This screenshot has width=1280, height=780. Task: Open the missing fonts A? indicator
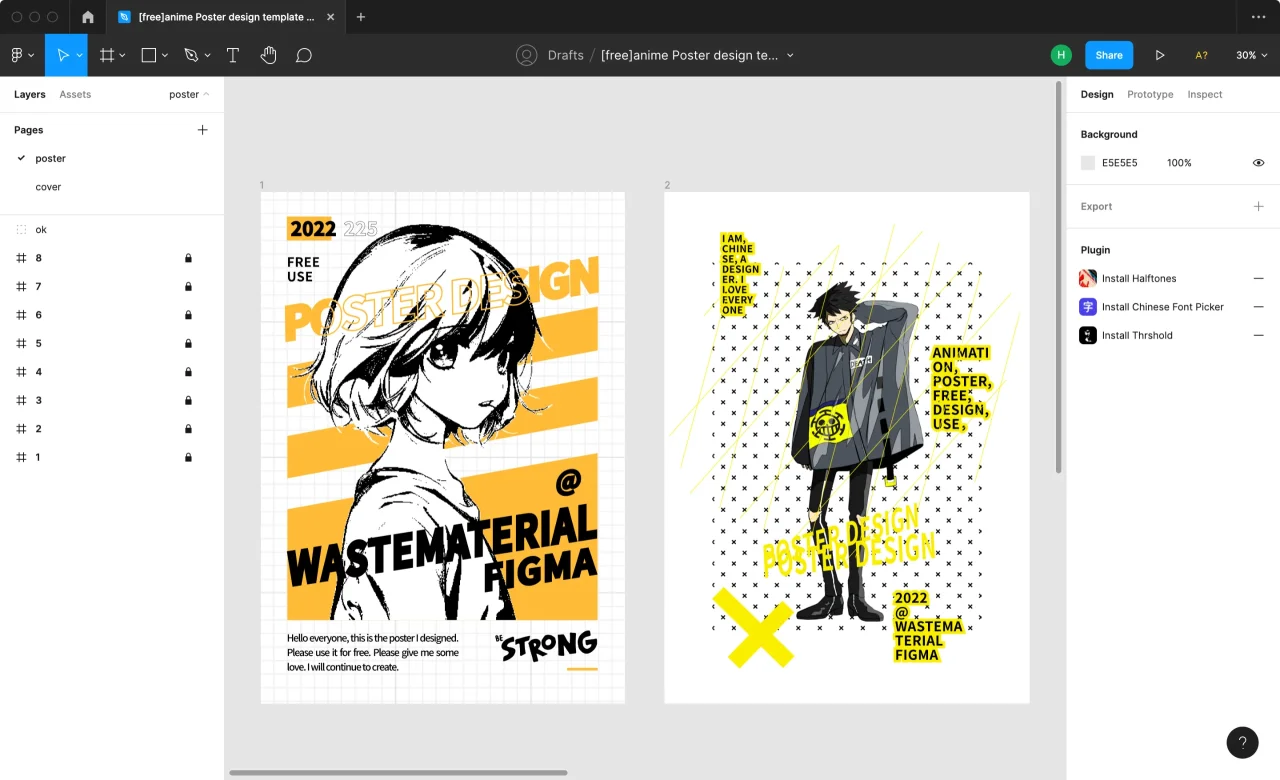pos(1201,55)
